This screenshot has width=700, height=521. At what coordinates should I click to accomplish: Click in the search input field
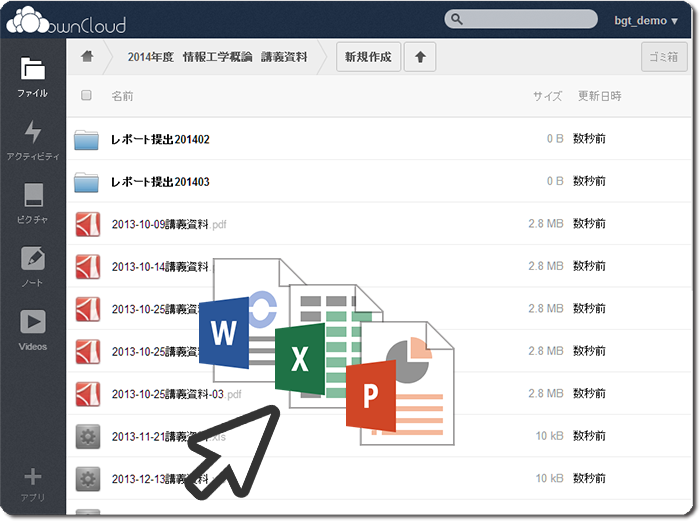pos(521,19)
